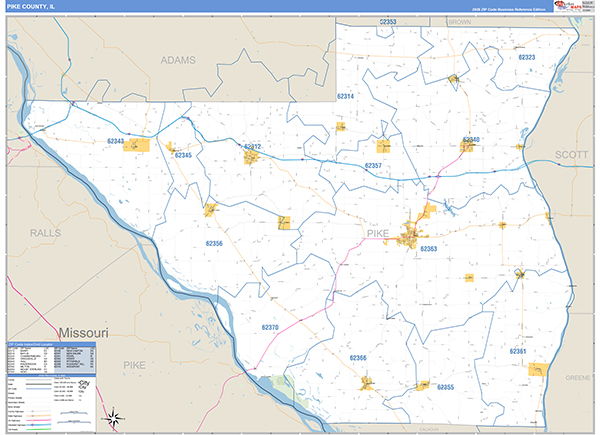The image size is (600, 435).
Task: Click the yellow town area near 62363
Action: (411, 236)
